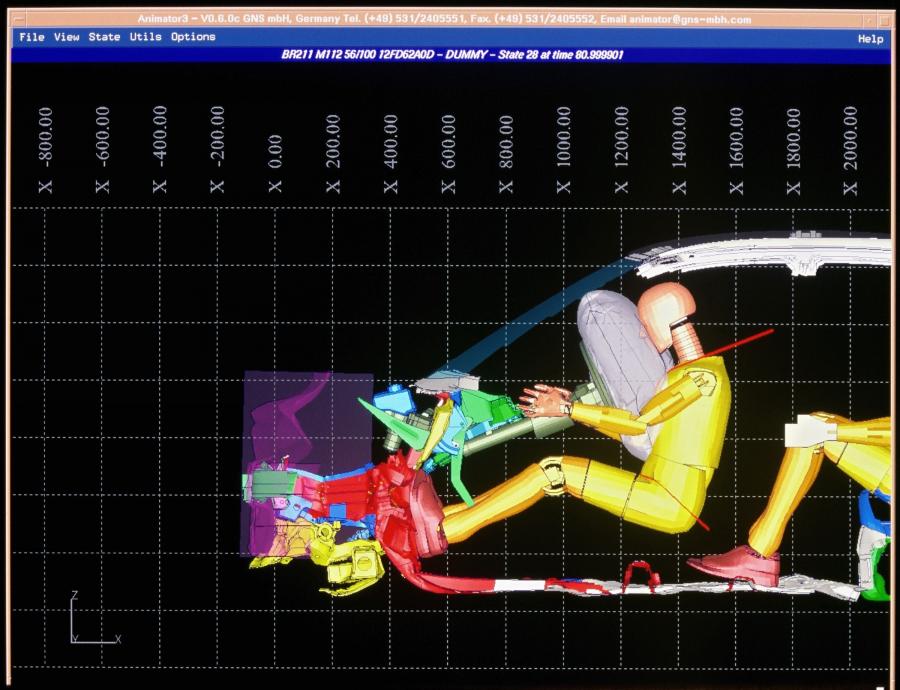This screenshot has width=900, height=690.
Task: Click the X -600.00 grid label
Action: (x=103, y=150)
